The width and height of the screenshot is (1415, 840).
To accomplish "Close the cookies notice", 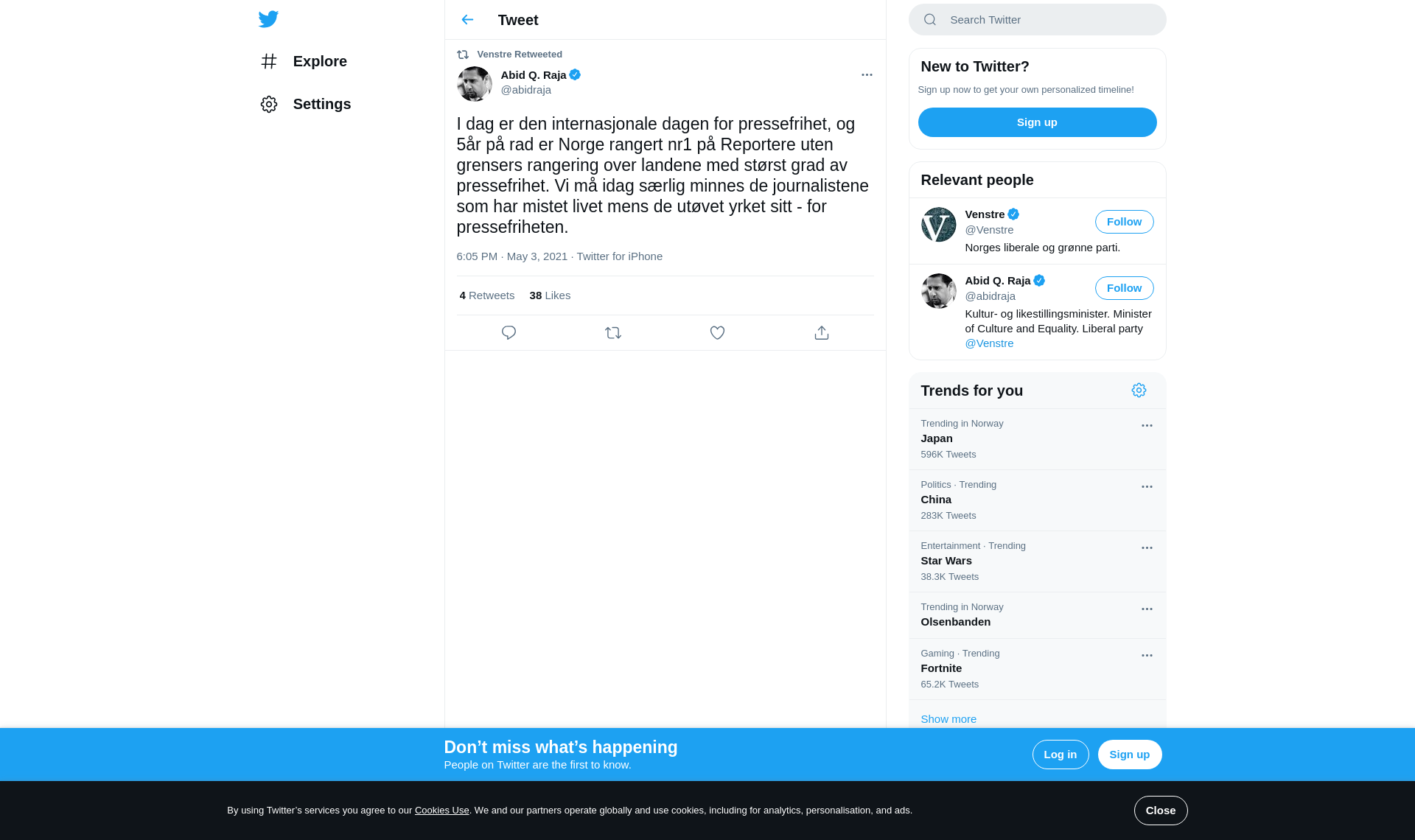I will (1161, 811).
